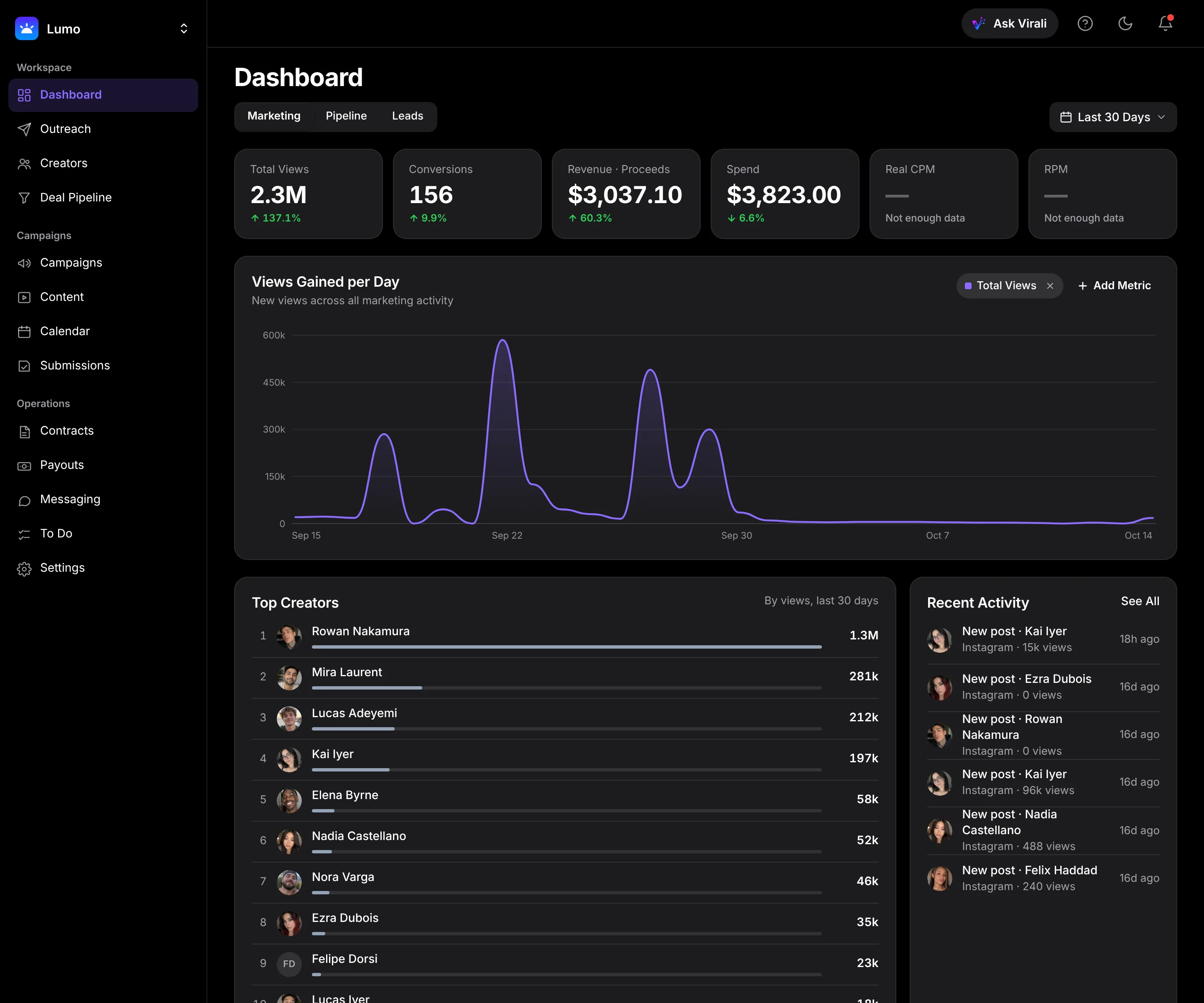Image resolution: width=1204 pixels, height=1003 pixels.
Task: Open notifications bell icon
Action: tap(1165, 23)
